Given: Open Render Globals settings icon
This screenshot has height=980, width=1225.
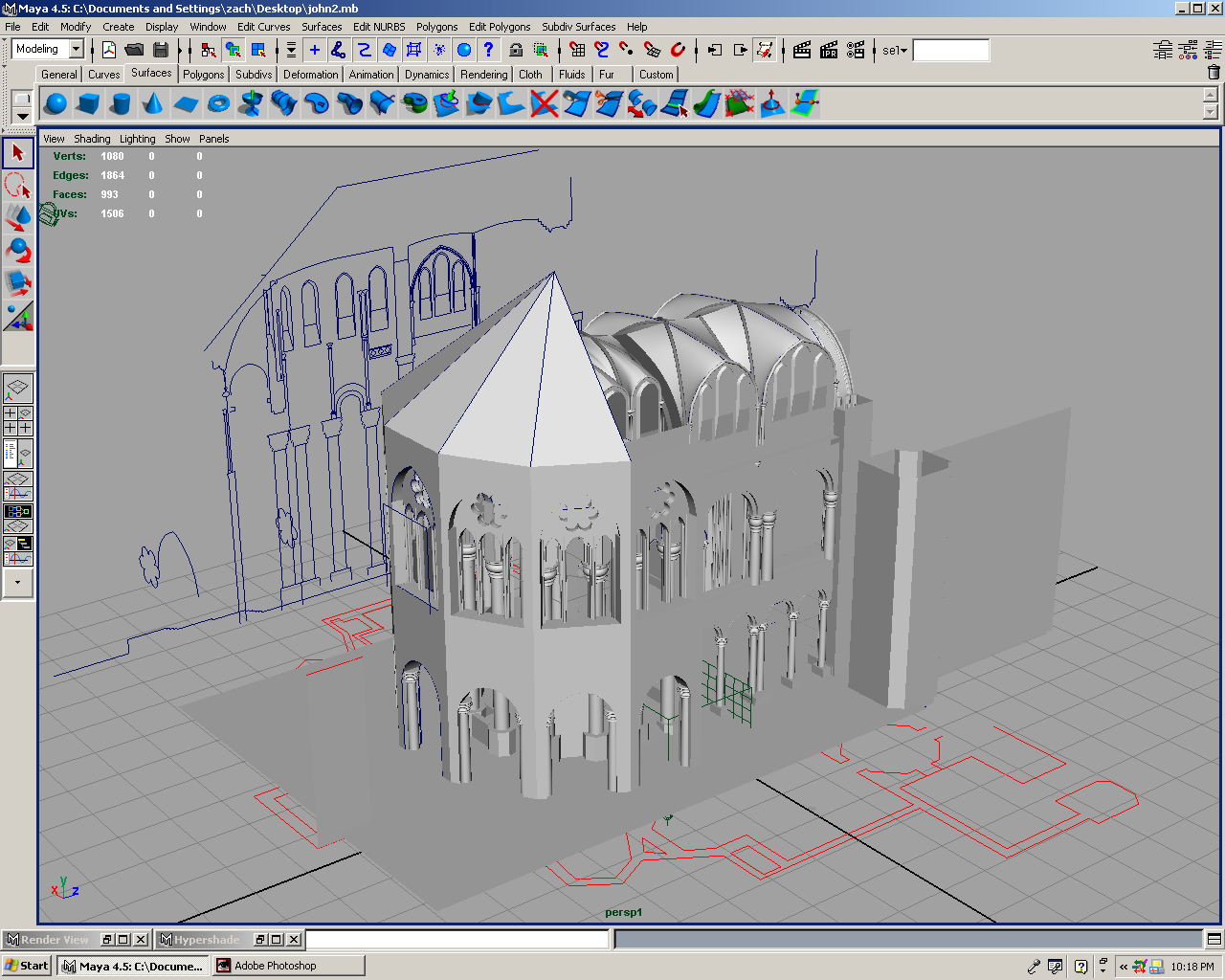Looking at the screenshot, I should [856, 50].
